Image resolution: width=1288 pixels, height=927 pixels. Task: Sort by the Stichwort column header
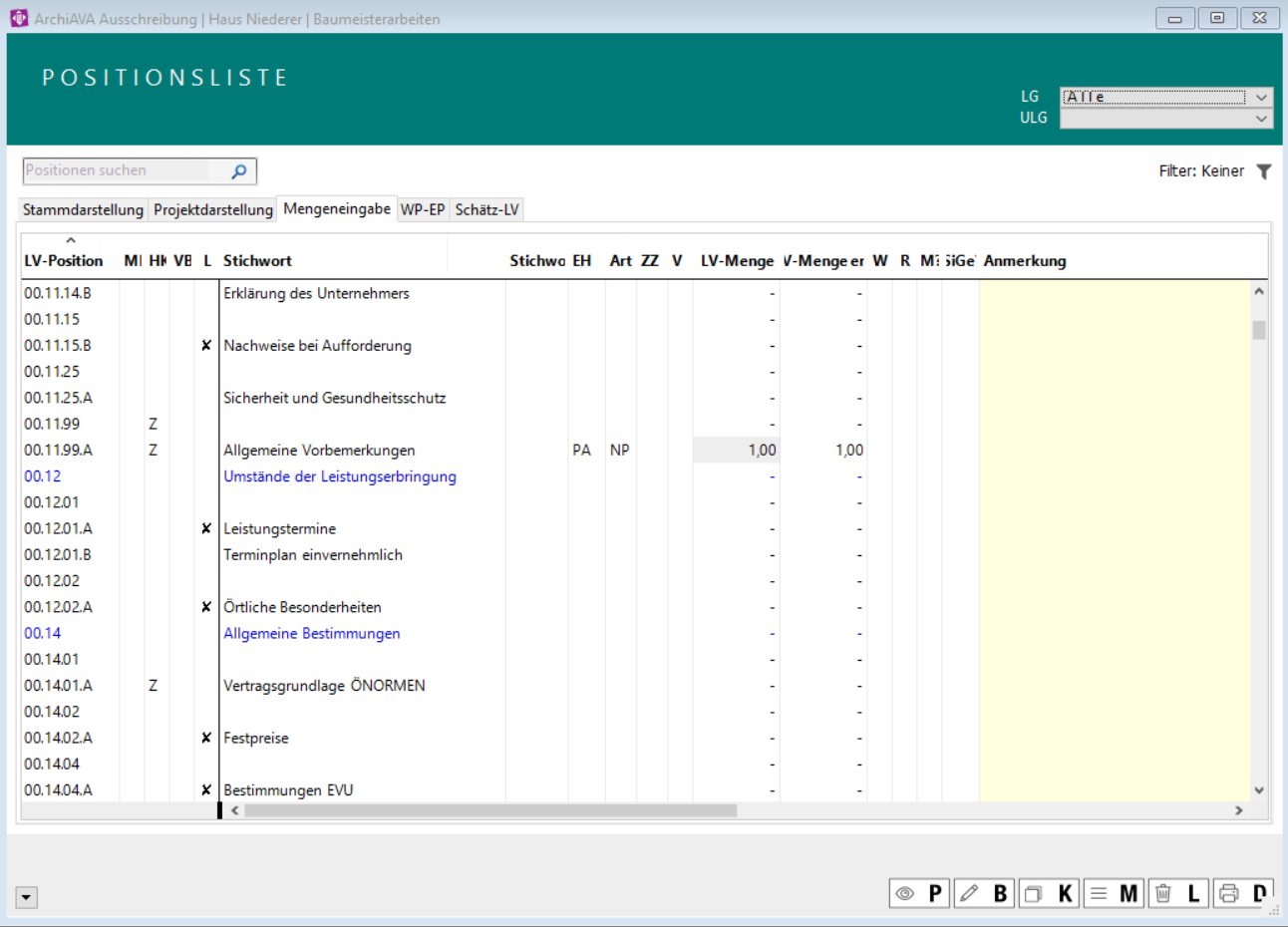coord(257,261)
